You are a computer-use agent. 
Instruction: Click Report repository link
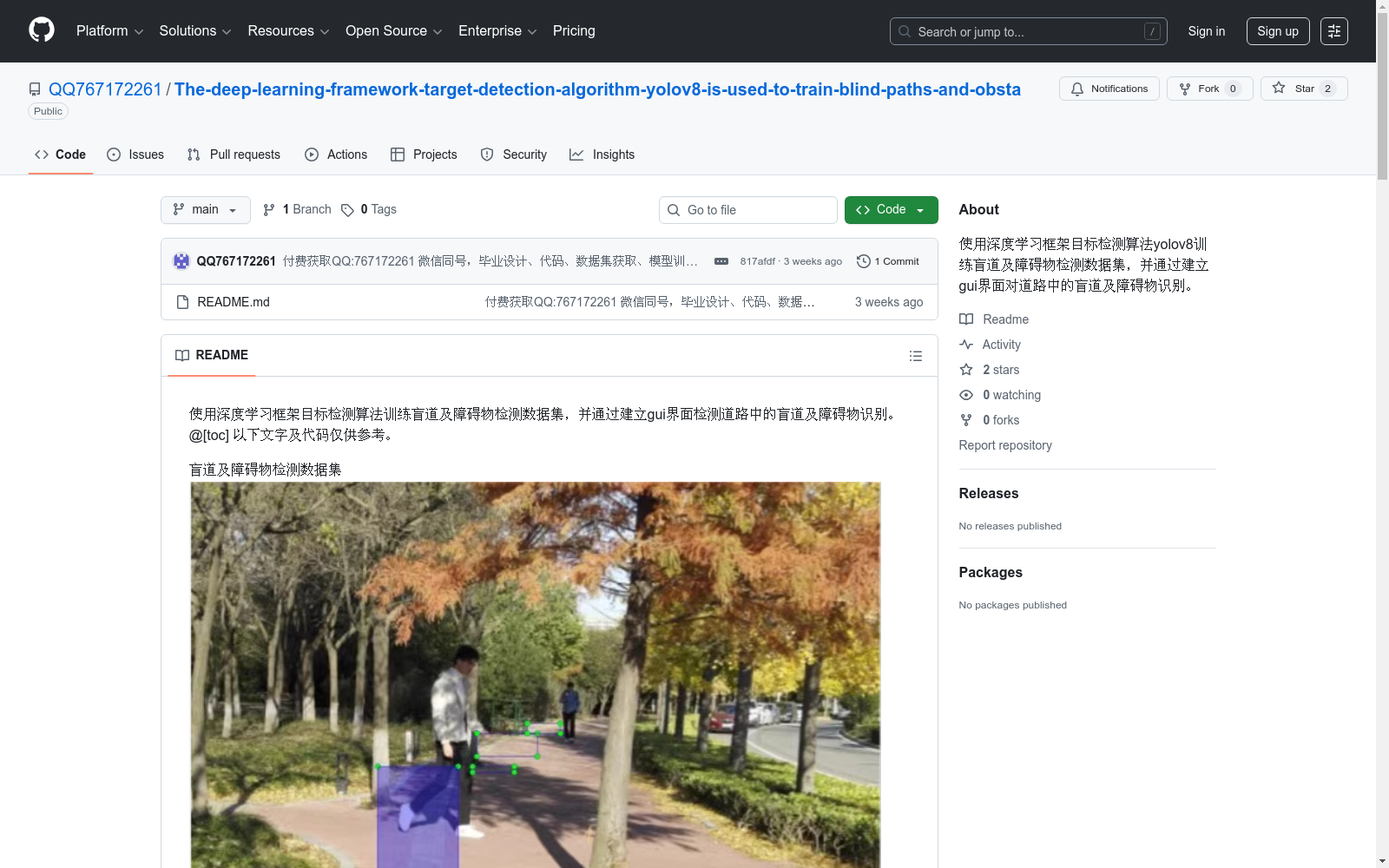[1005, 445]
